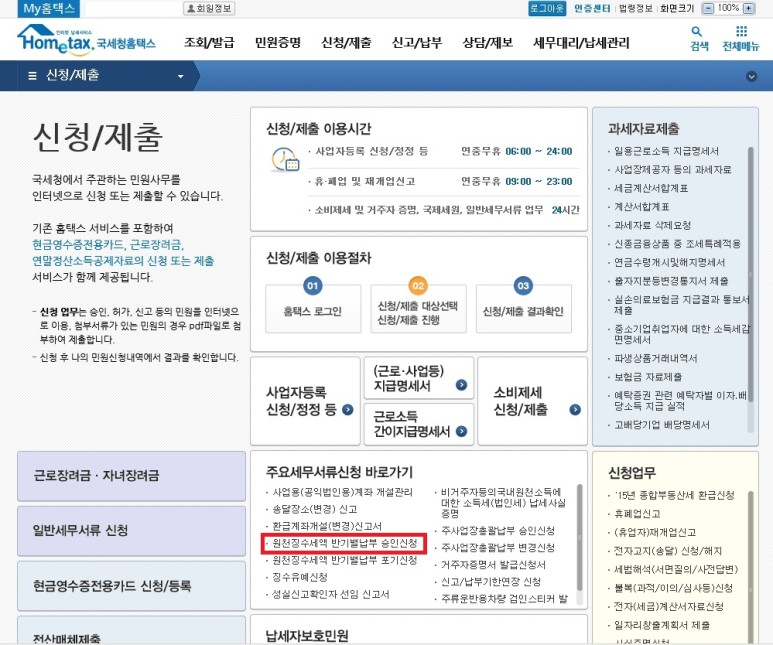Open 파생상품거래내역서 link
The image size is (773, 645).
(655, 358)
